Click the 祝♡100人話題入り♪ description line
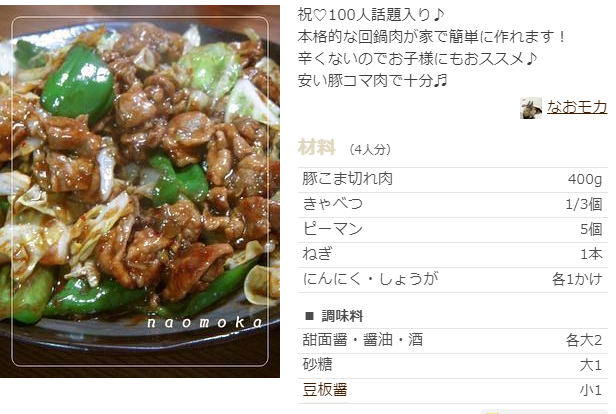This screenshot has width=616, height=414. [x=371, y=15]
